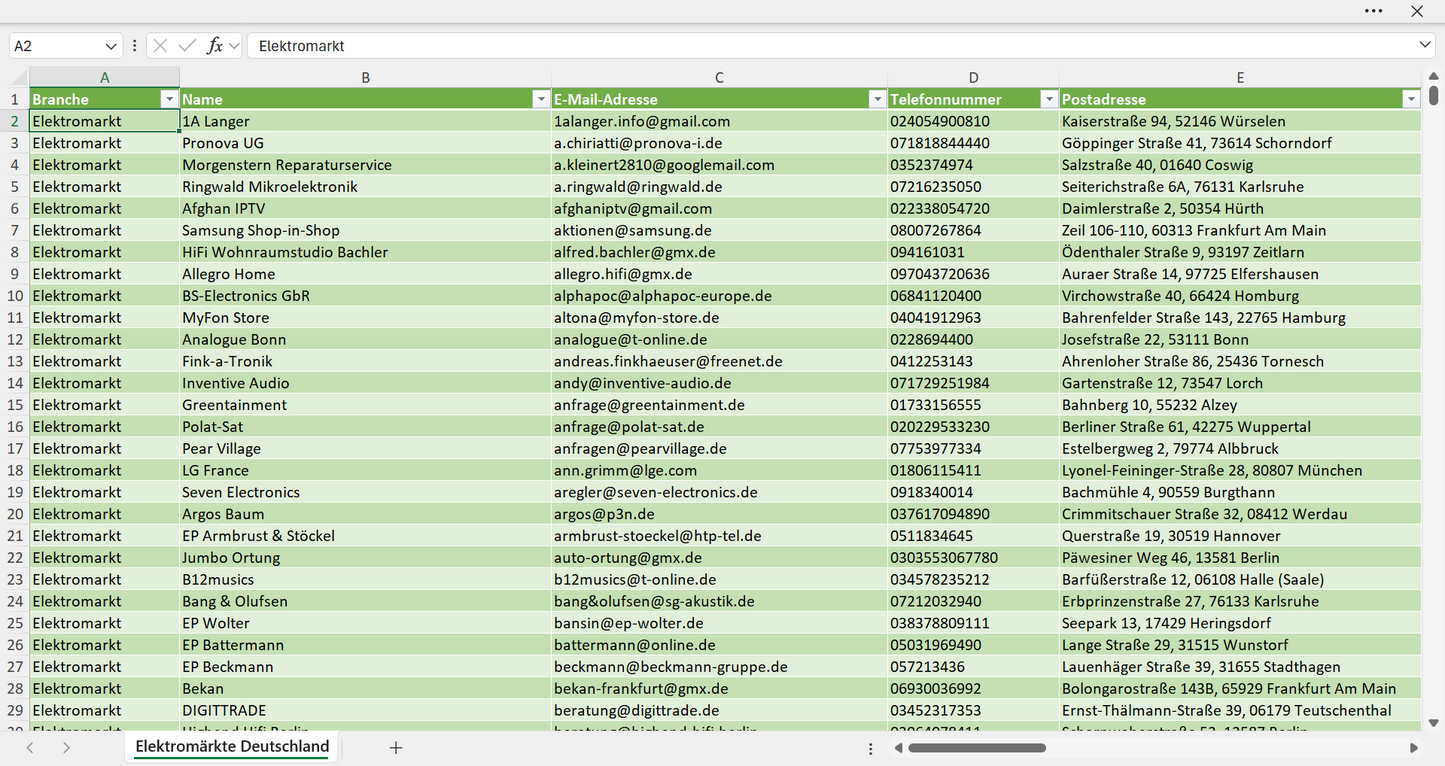The width and height of the screenshot is (1445, 766).
Task: Click the Name Box showing A2
Action: coord(56,46)
